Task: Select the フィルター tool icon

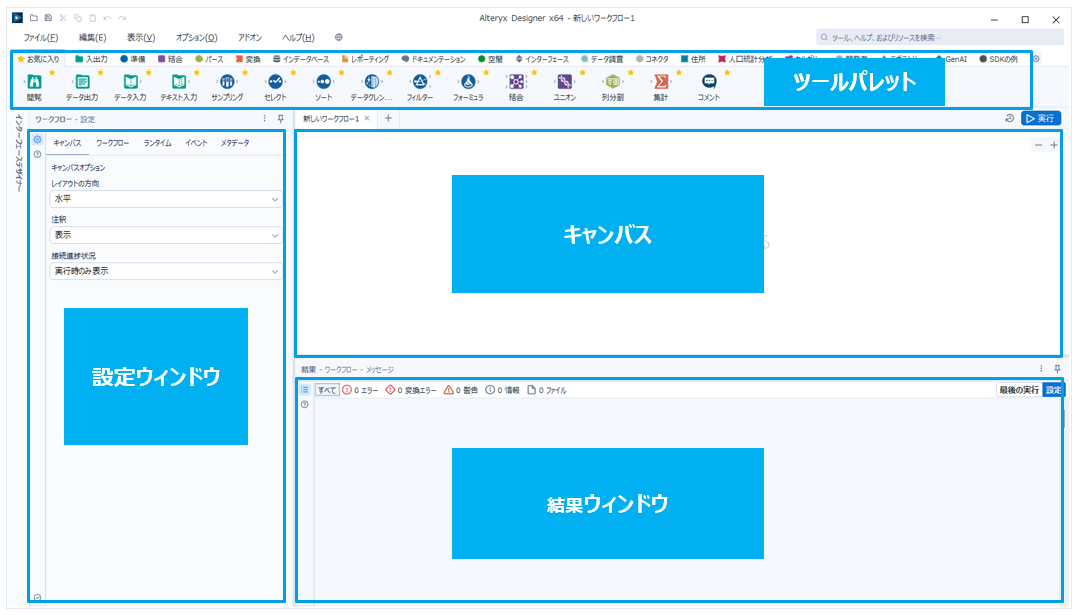Action: 419,82
